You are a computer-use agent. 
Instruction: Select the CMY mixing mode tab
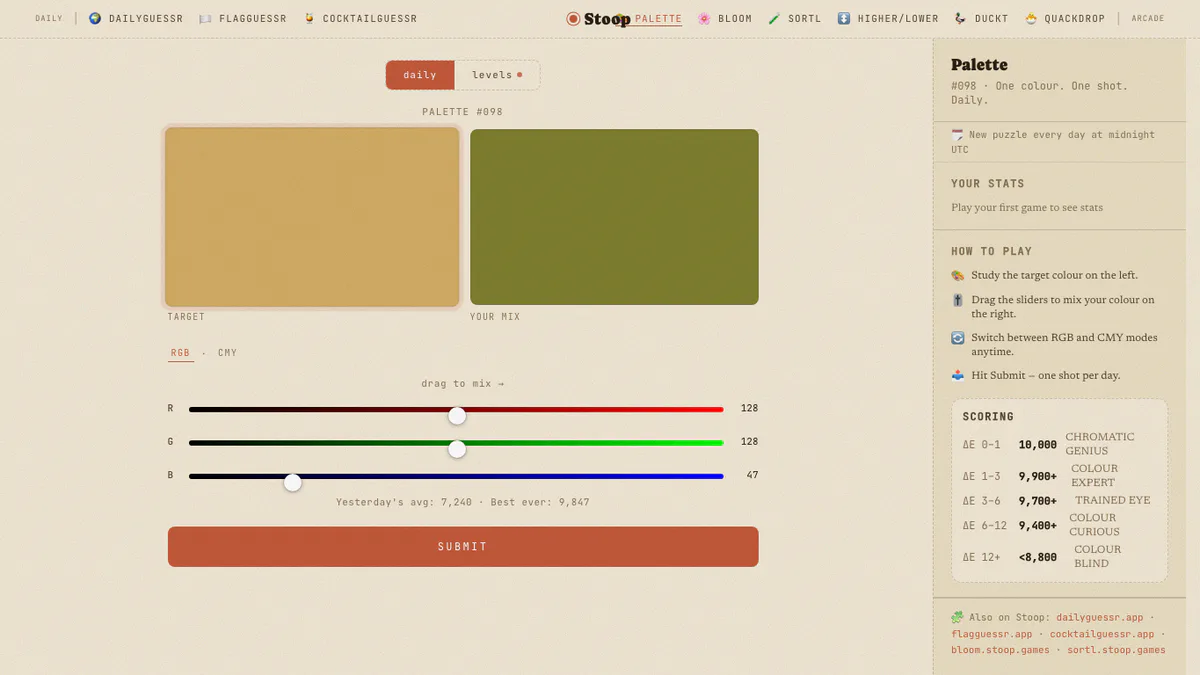[x=228, y=353]
